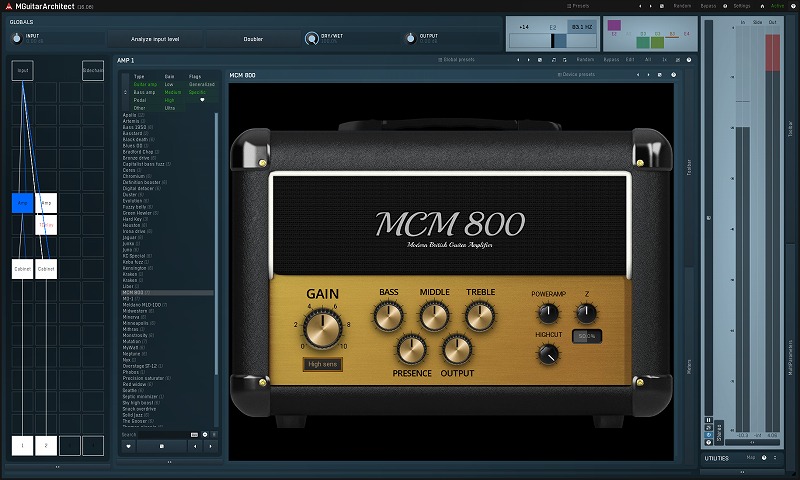800x480 pixels.
Task: Open the top Presets menu
Action: coord(576,5)
